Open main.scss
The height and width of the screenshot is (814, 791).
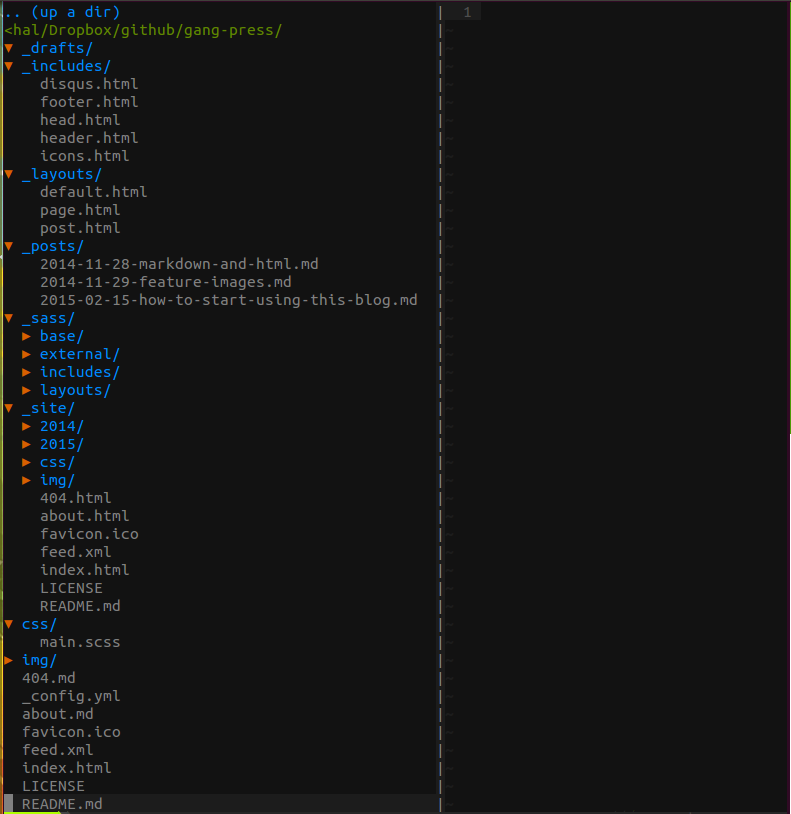point(80,642)
